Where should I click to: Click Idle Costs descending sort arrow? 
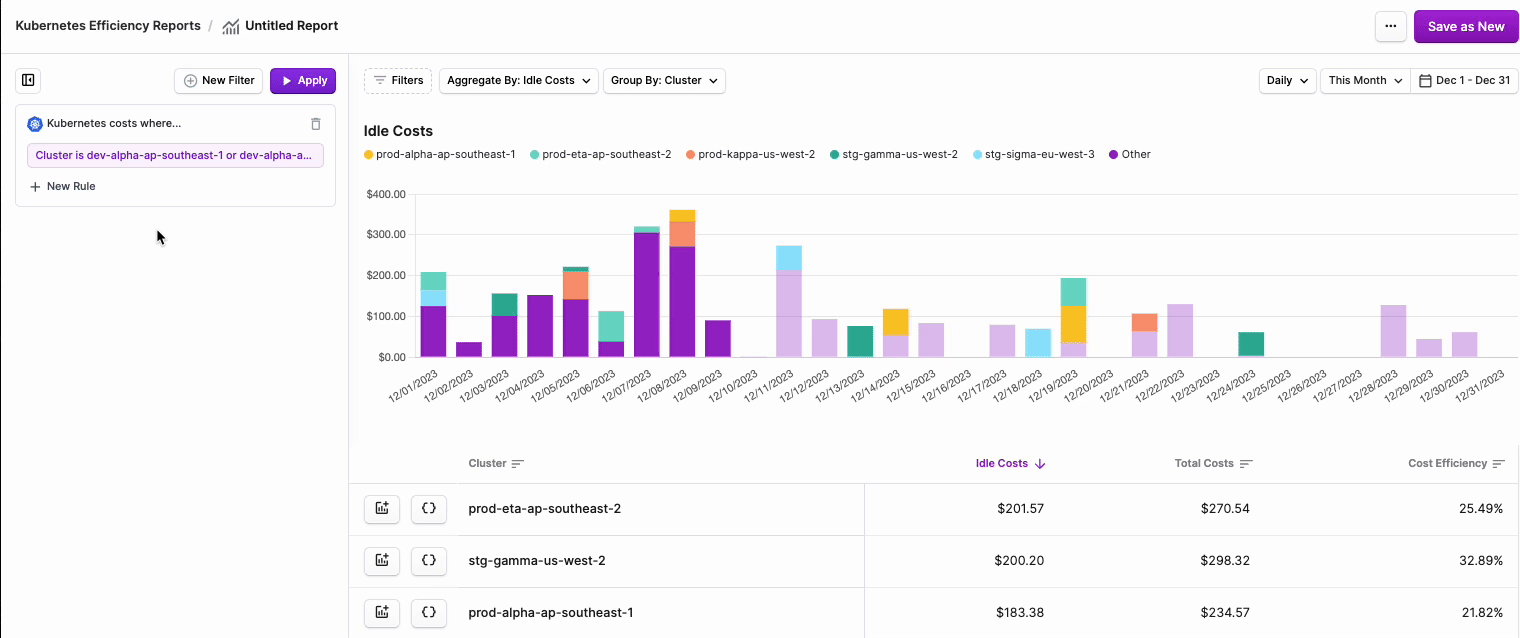pos(1040,464)
